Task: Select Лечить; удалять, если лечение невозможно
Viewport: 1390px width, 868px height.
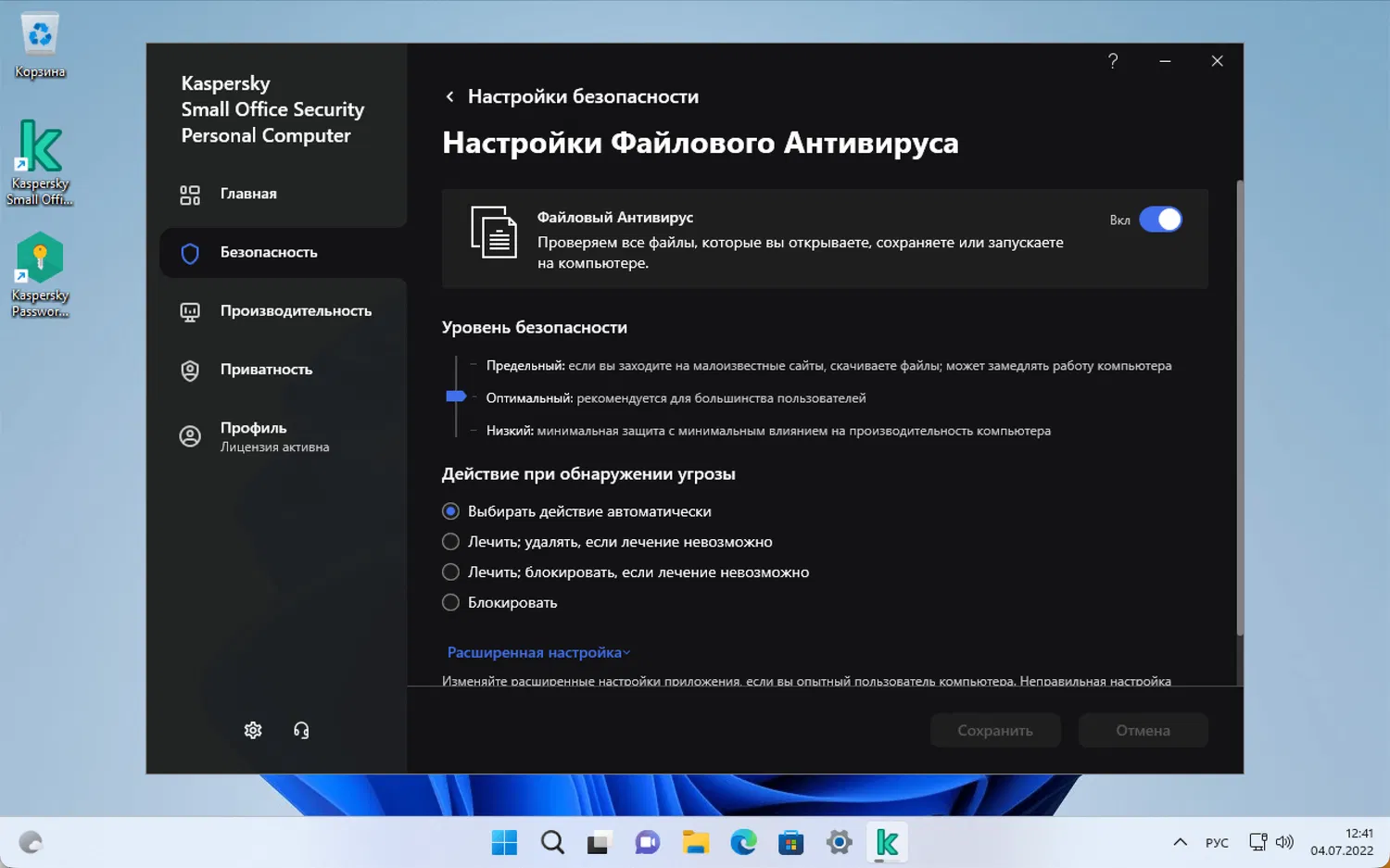Action: [607, 542]
